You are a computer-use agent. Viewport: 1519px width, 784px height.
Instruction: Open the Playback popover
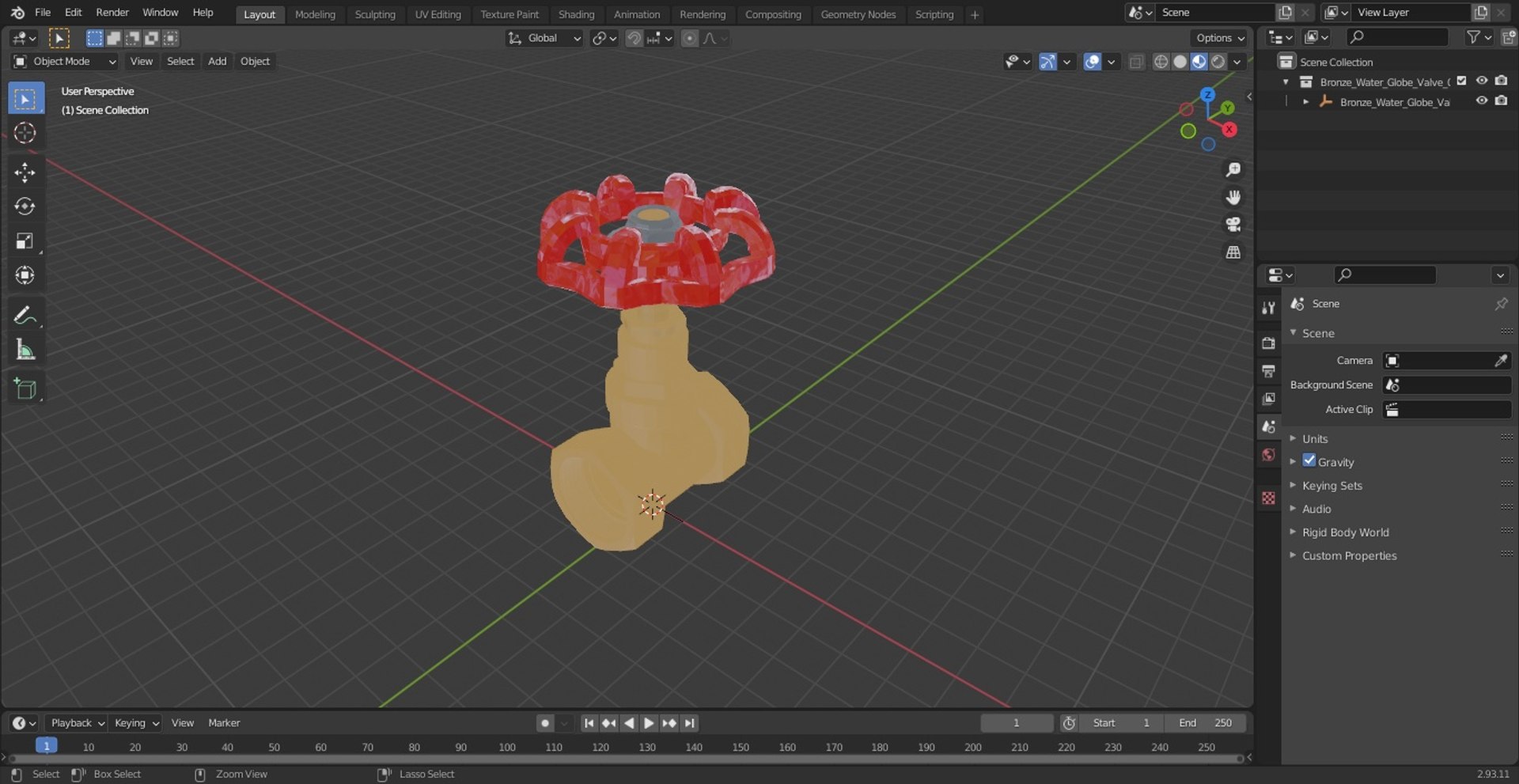77,723
